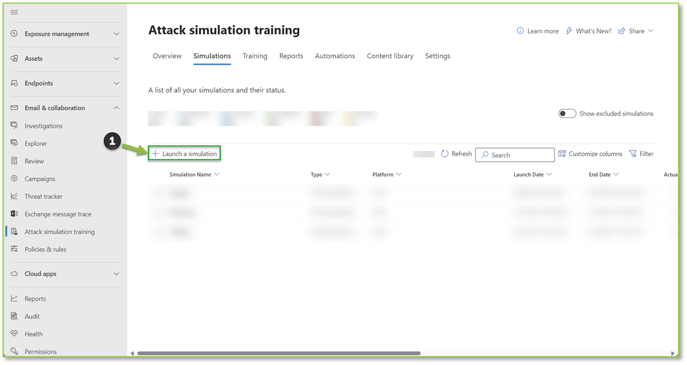
Task: Open the Content library tab
Action: [390, 56]
